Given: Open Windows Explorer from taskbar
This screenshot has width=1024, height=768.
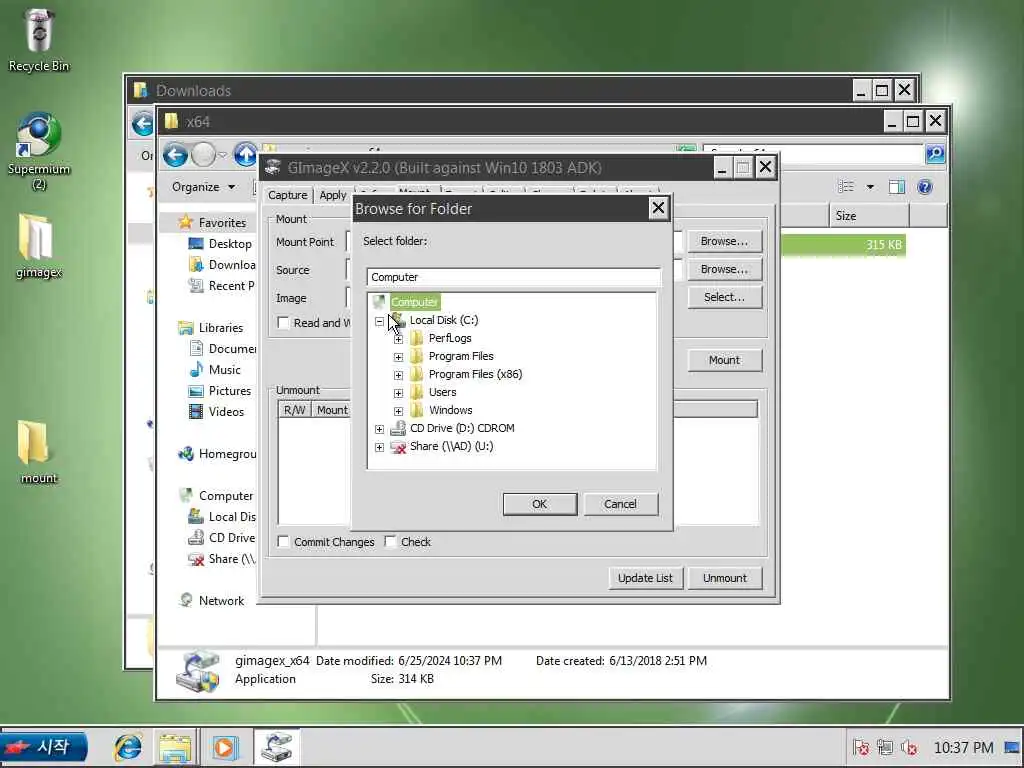Looking at the screenshot, I should click(175, 748).
